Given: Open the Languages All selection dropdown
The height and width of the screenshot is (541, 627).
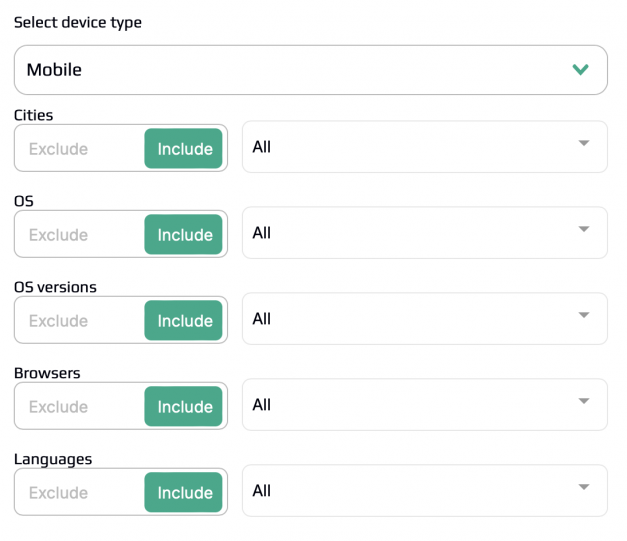Looking at the screenshot, I should (425, 491).
